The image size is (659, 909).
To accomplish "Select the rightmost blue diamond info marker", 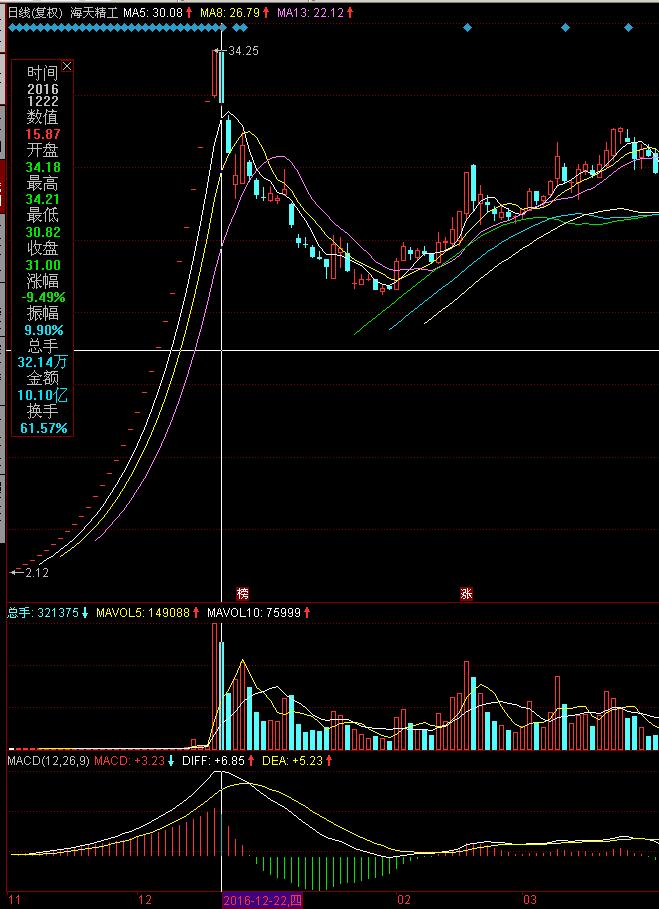I will pyautogui.click(x=628, y=27).
